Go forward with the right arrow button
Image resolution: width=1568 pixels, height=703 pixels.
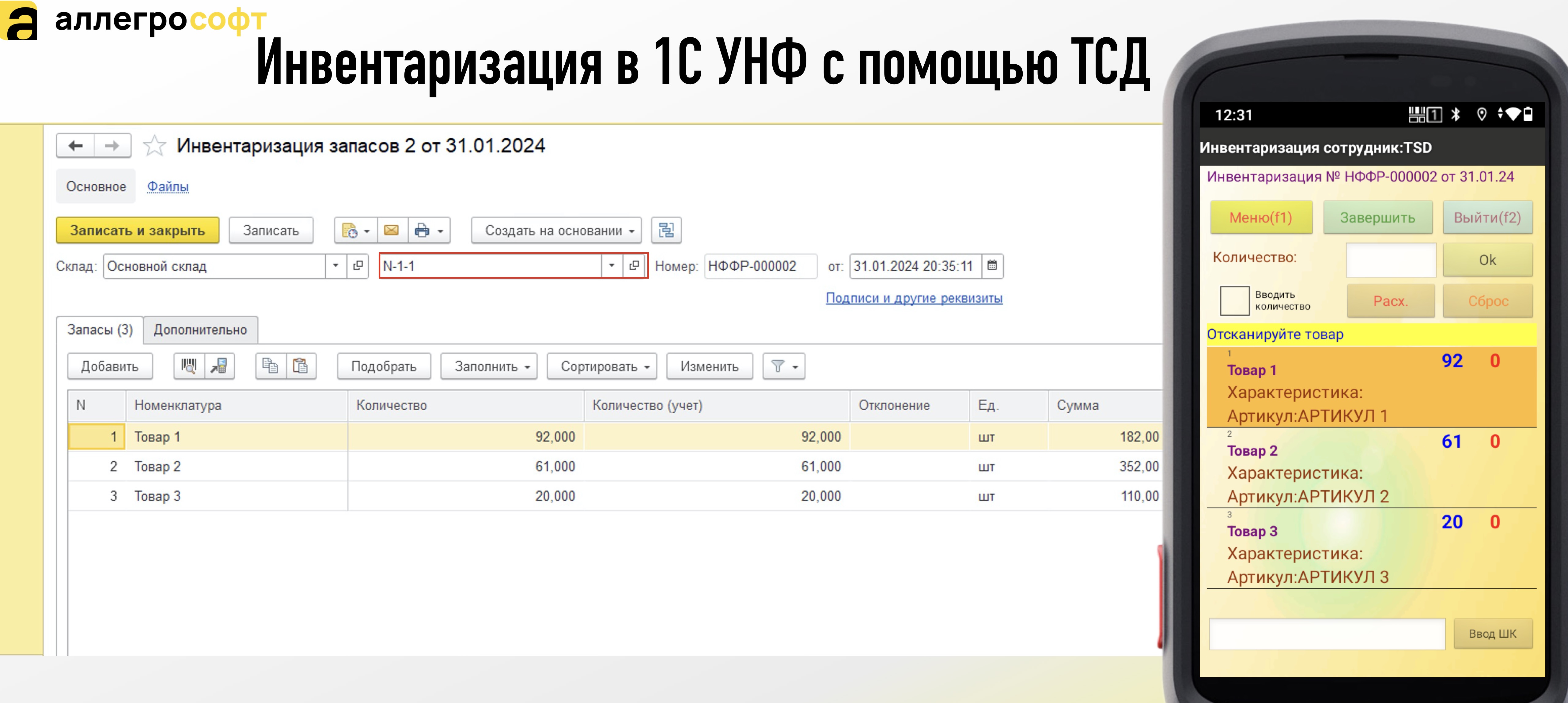pyautogui.click(x=112, y=146)
